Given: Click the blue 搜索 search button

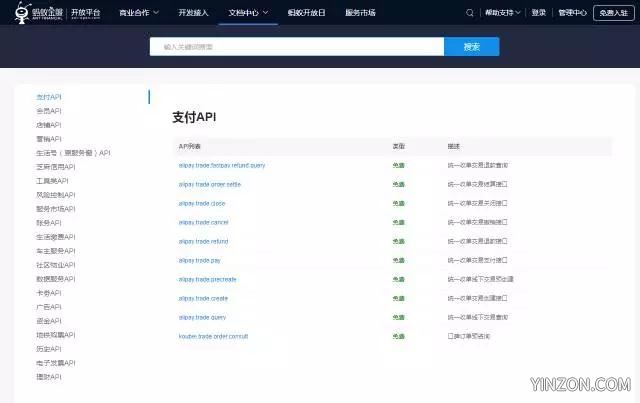Looking at the screenshot, I should (x=471, y=47).
